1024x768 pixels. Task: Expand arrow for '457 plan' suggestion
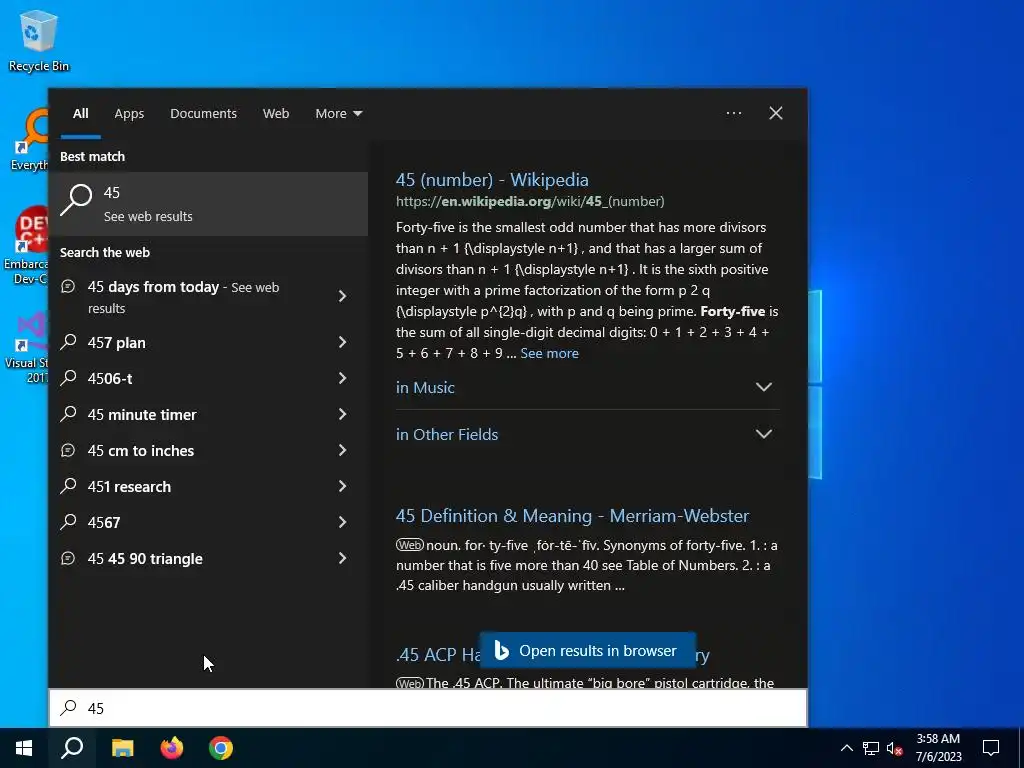[342, 342]
